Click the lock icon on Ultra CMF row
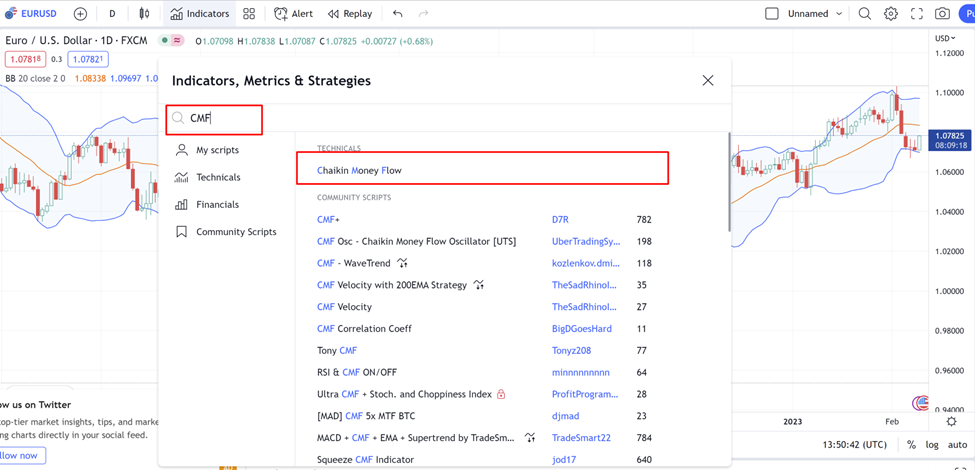This screenshot has width=975, height=470. click(501, 394)
